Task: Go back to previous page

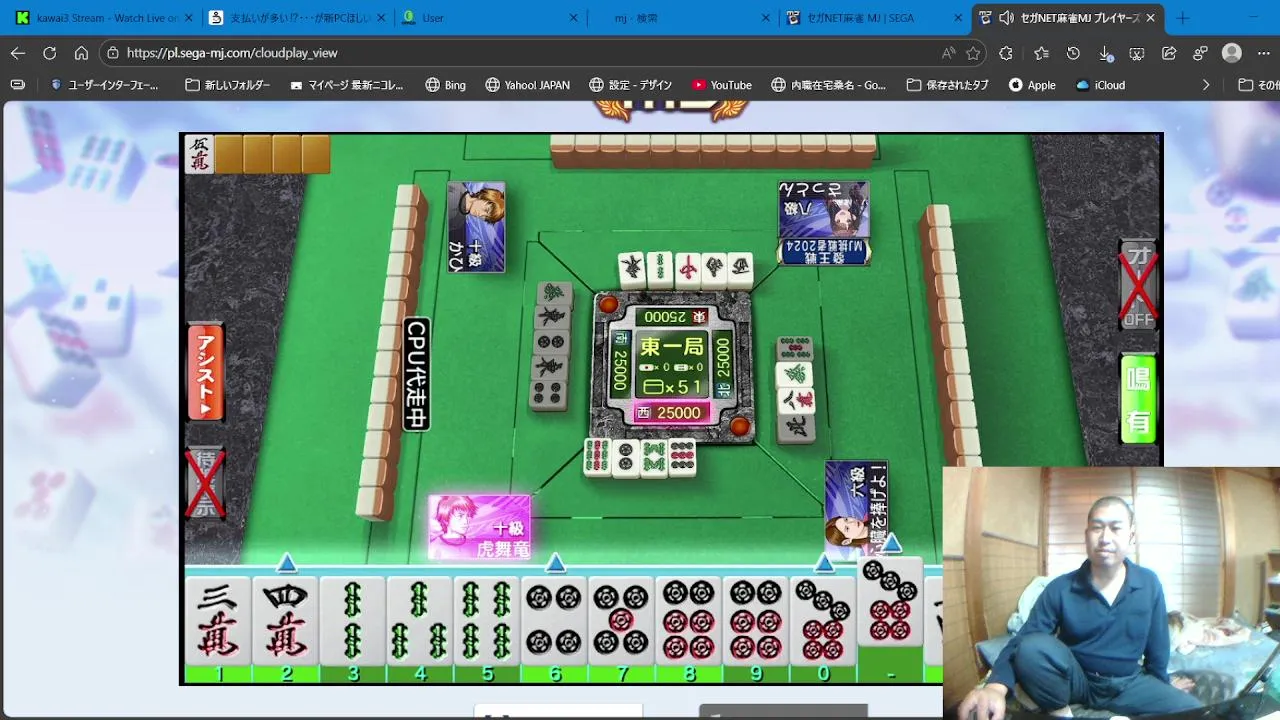Action: tap(18, 53)
